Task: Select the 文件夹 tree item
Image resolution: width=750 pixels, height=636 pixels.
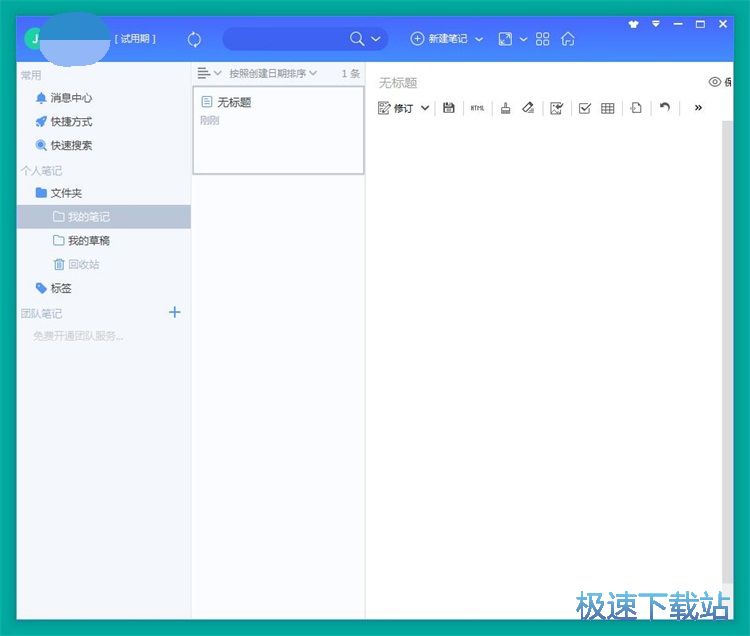Action: [59, 193]
